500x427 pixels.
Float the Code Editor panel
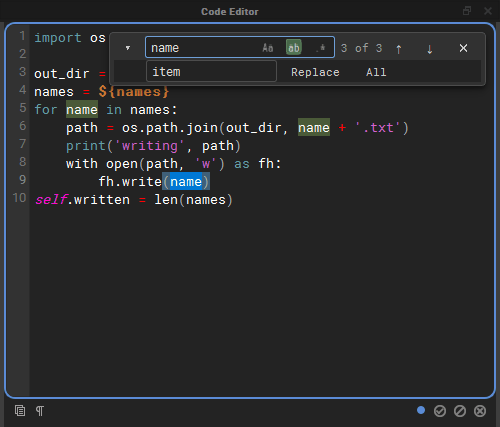coord(467,11)
